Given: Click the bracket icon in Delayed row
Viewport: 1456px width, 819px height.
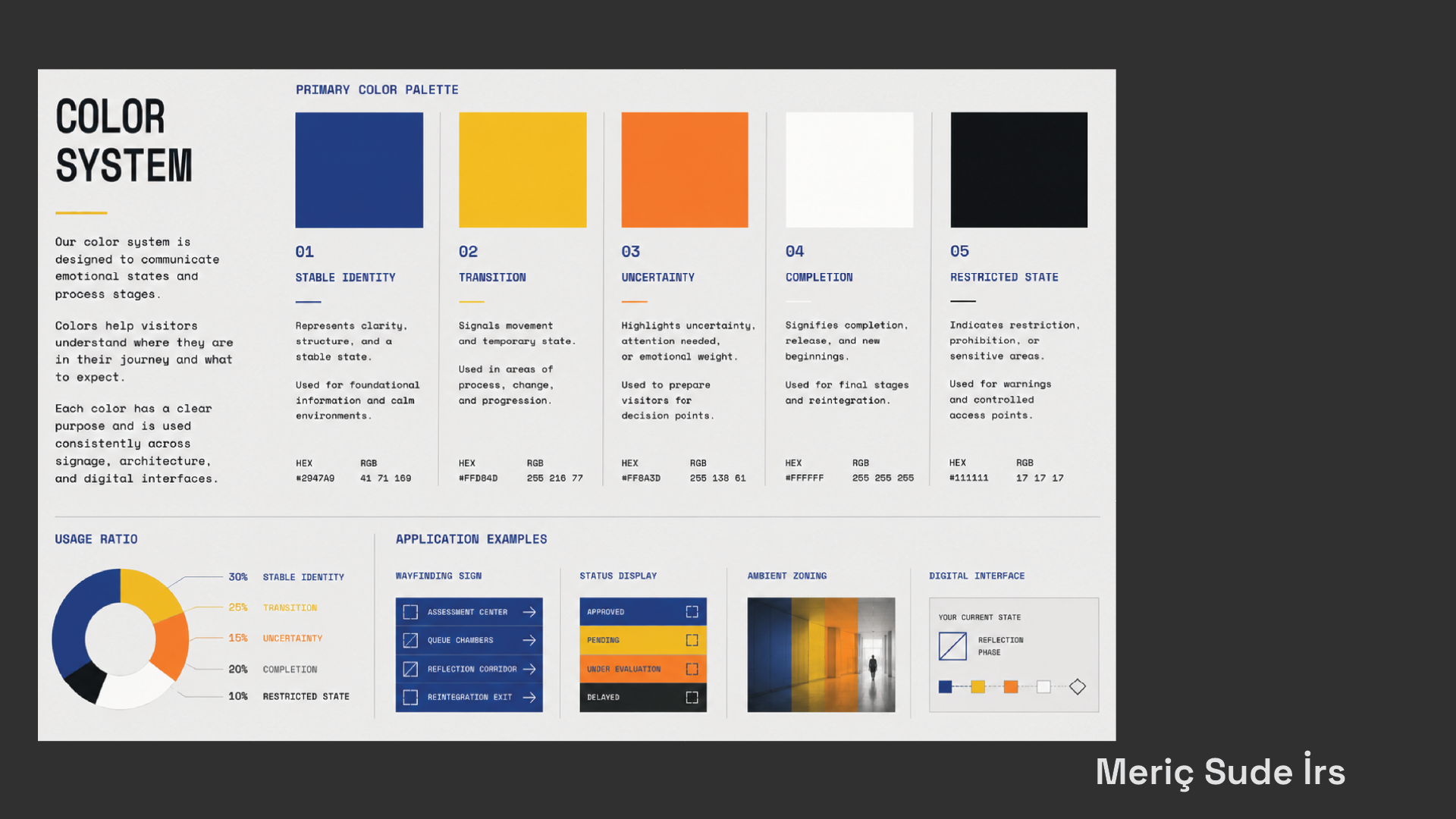Looking at the screenshot, I should [x=692, y=698].
